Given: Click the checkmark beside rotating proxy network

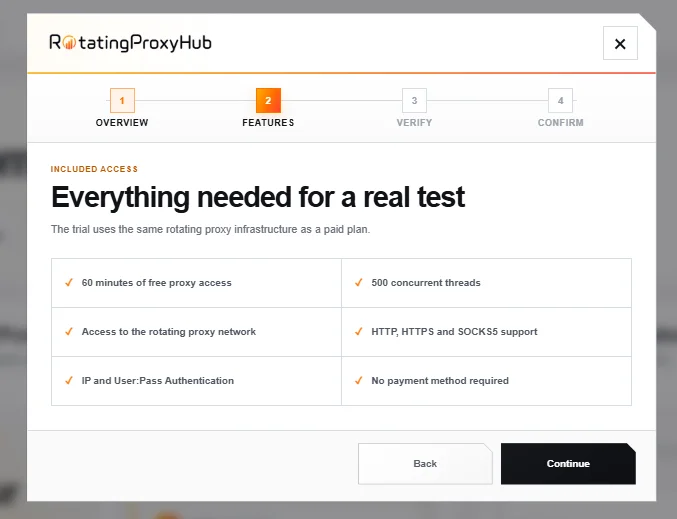Looking at the screenshot, I should coord(69,332).
